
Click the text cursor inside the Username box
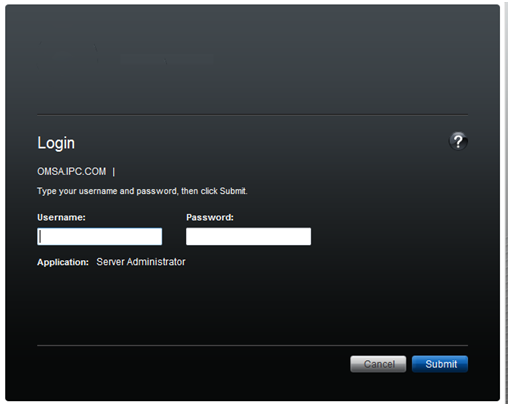click(x=40, y=237)
